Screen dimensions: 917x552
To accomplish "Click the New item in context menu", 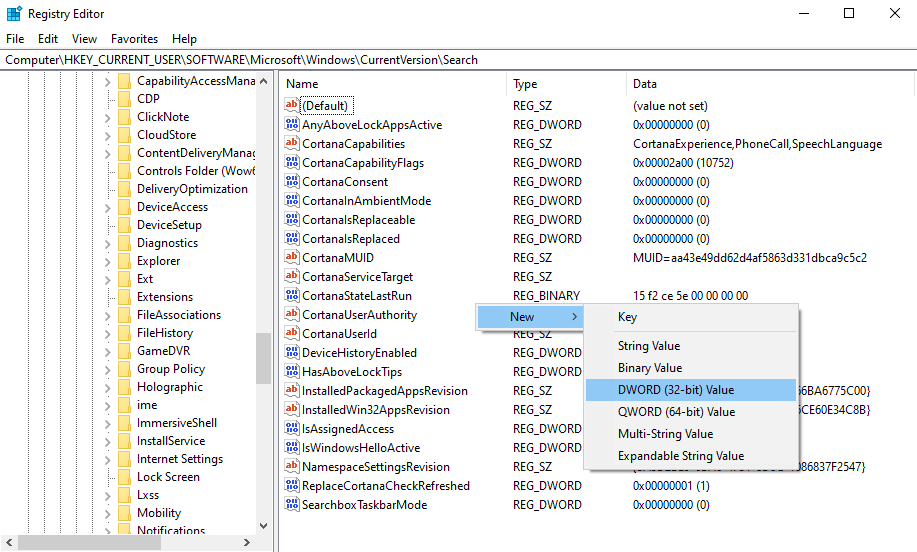I will pyautogui.click(x=530, y=317).
